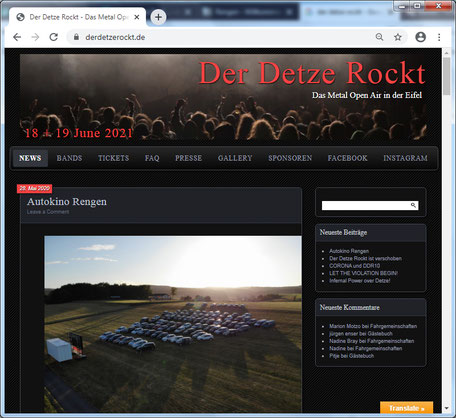Click the Neueste Kommentare widget heading
This screenshot has width=456, height=418.
pyautogui.click(x=349, y=307)
